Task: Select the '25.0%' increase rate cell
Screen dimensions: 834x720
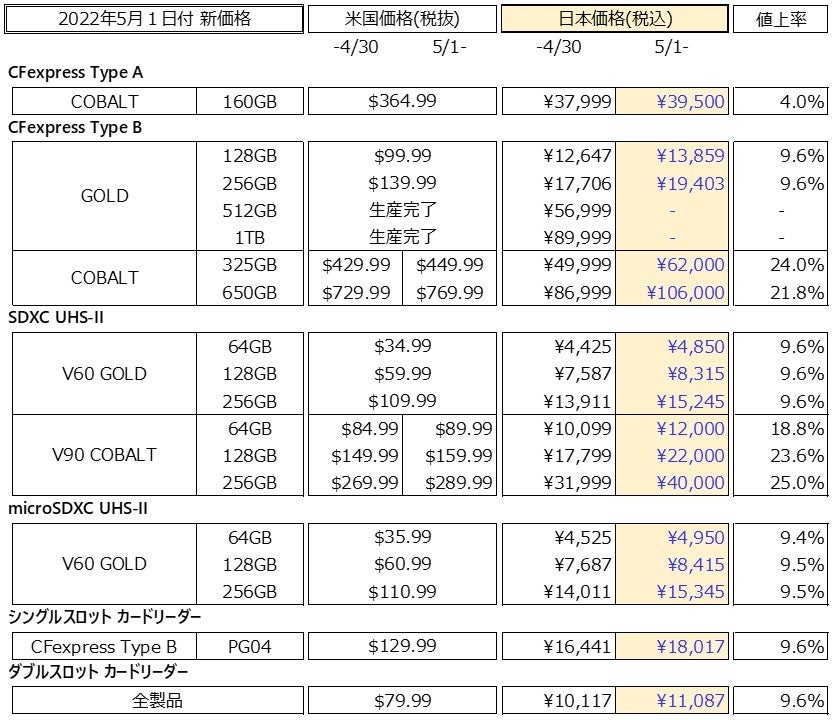Action: (797, 483)
